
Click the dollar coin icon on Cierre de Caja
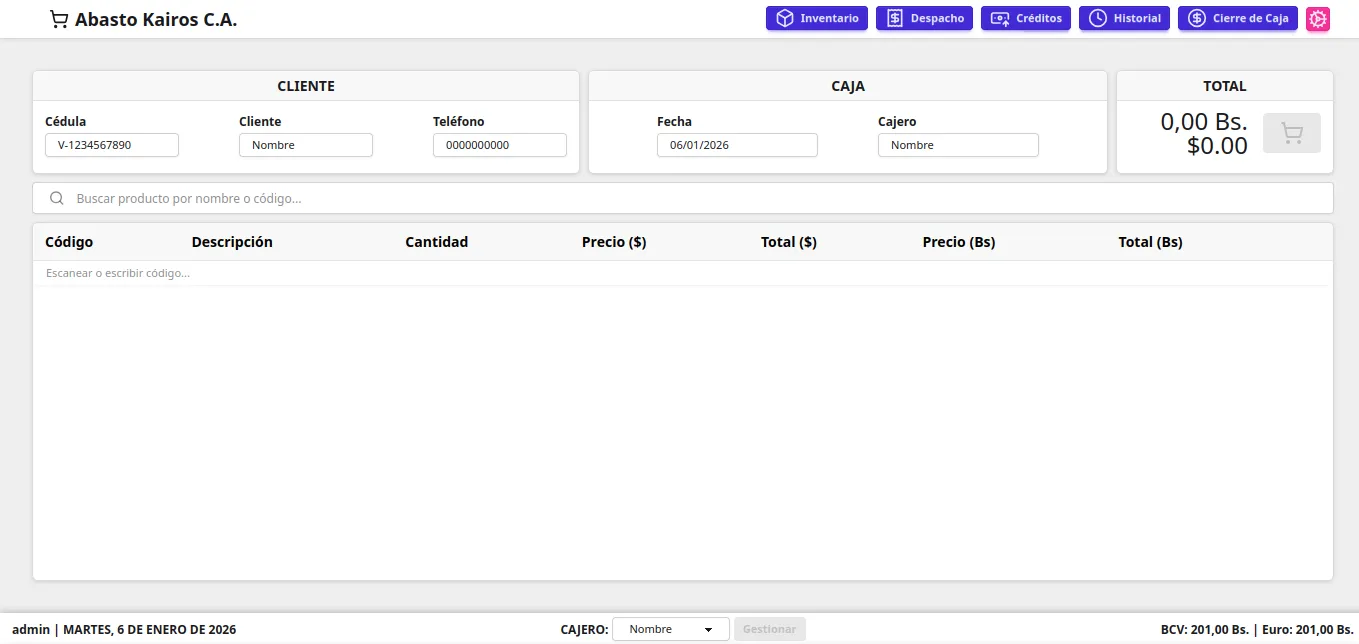[1197, 19]
